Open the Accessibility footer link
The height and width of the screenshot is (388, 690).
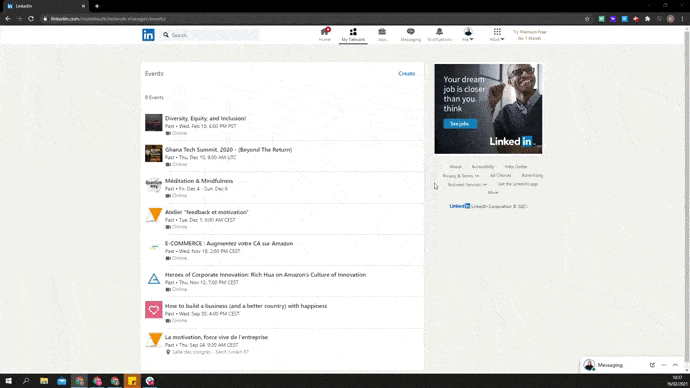click(x=483, y=167)
